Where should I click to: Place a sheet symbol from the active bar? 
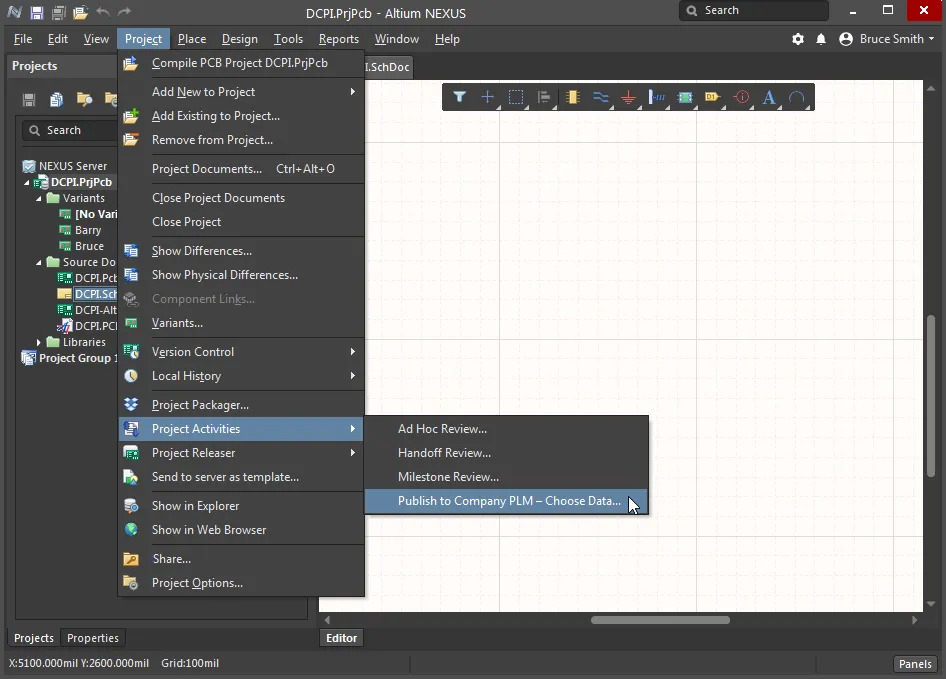685,97
